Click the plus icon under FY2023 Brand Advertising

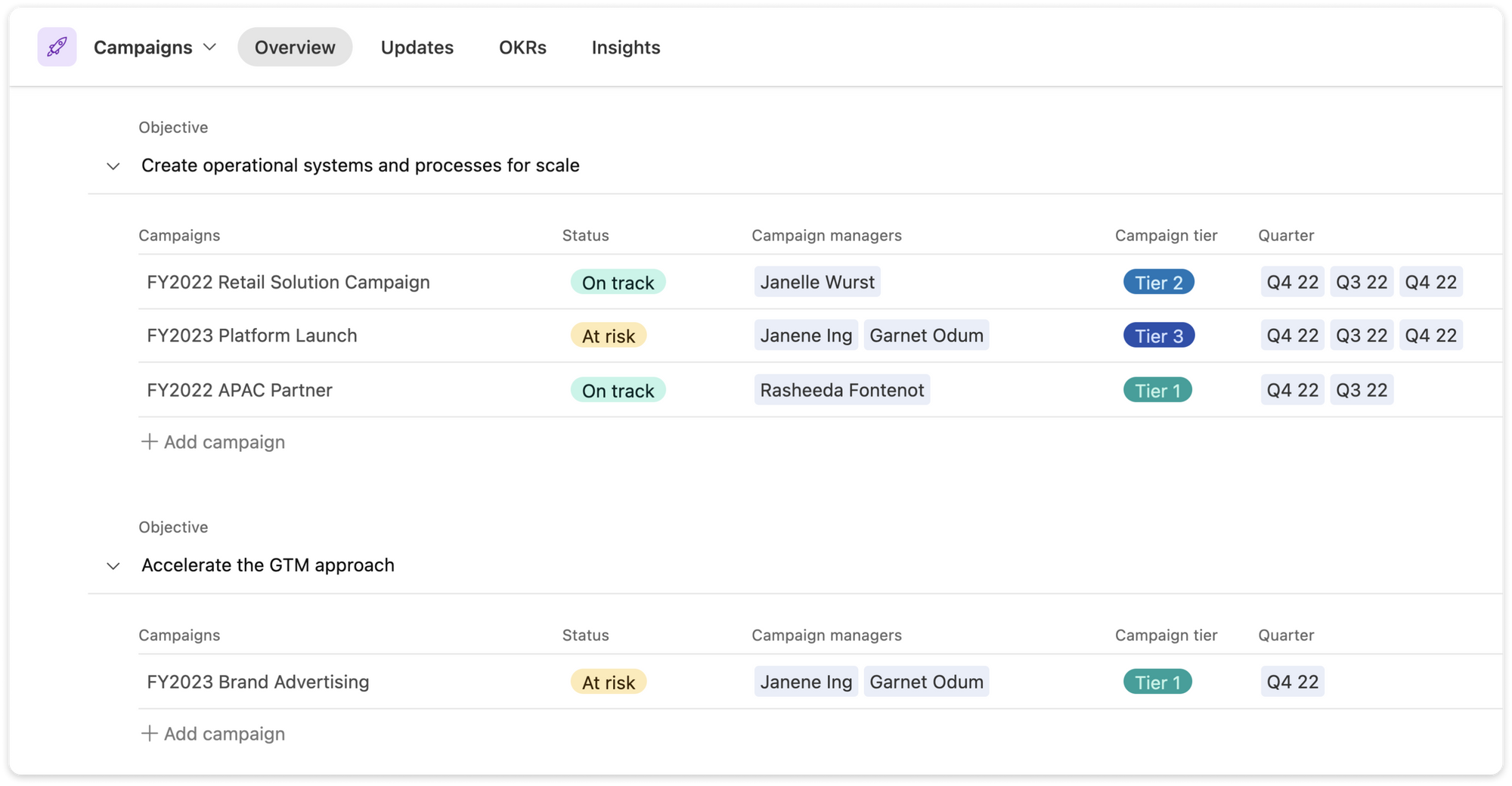click(150, 733)
